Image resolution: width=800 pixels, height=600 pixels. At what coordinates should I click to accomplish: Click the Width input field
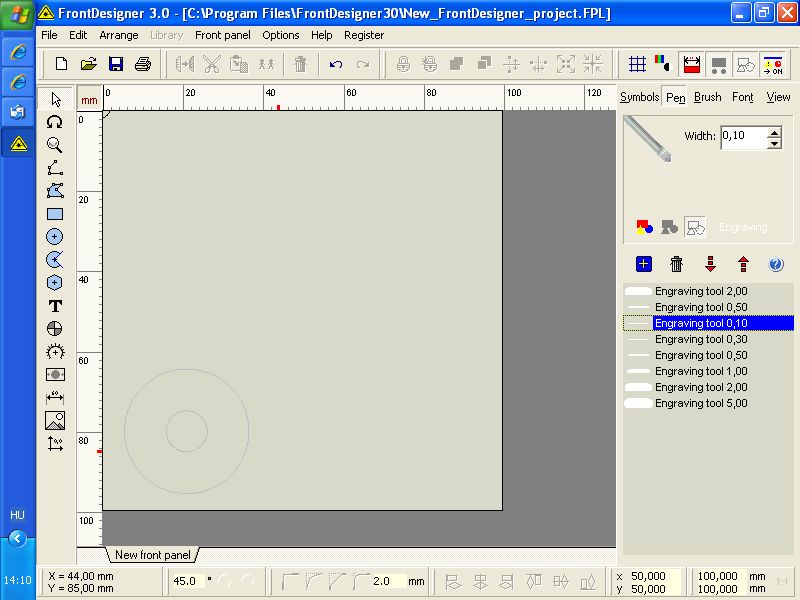click(743, 137)
